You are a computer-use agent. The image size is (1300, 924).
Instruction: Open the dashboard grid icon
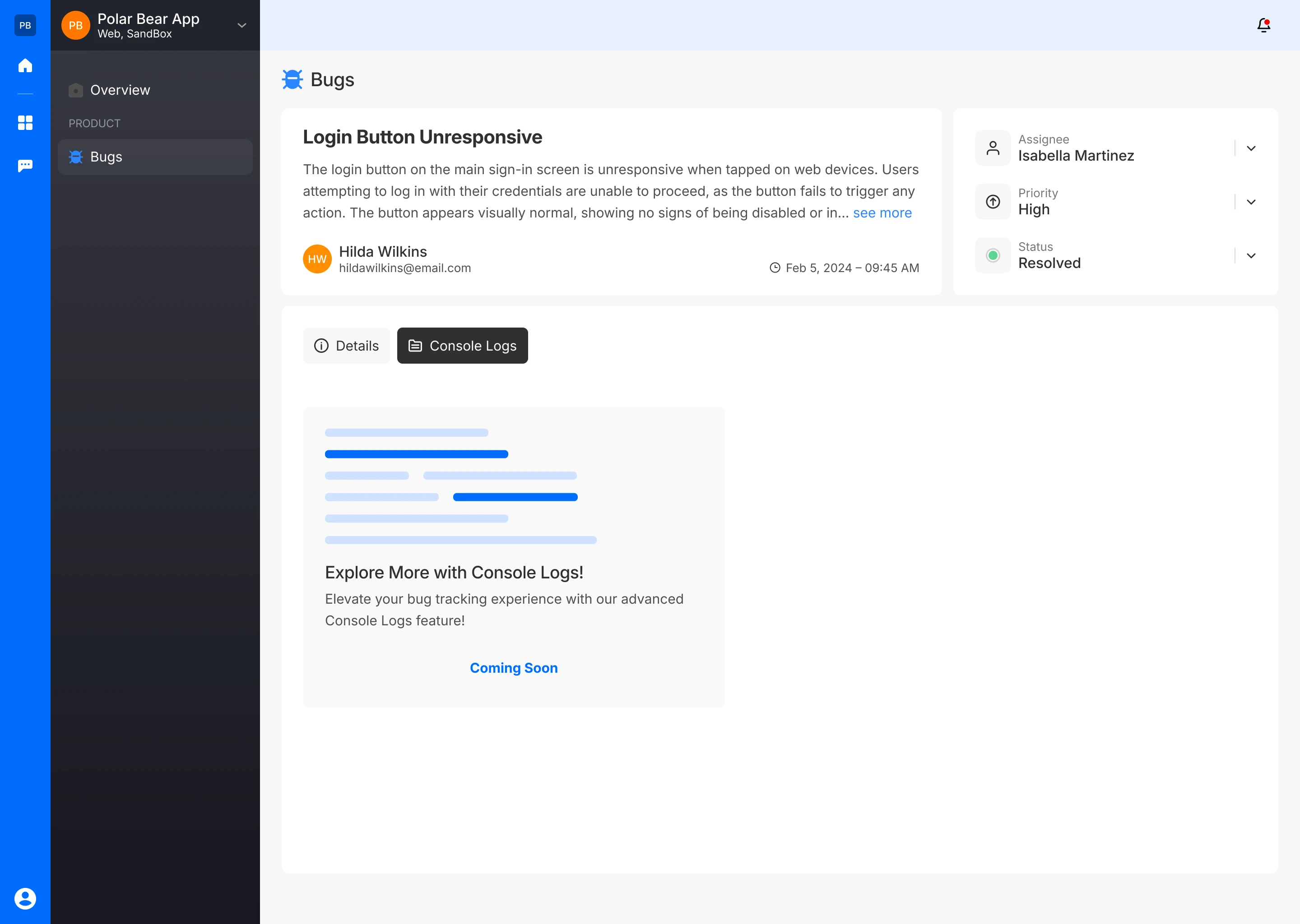pos(25,122)
